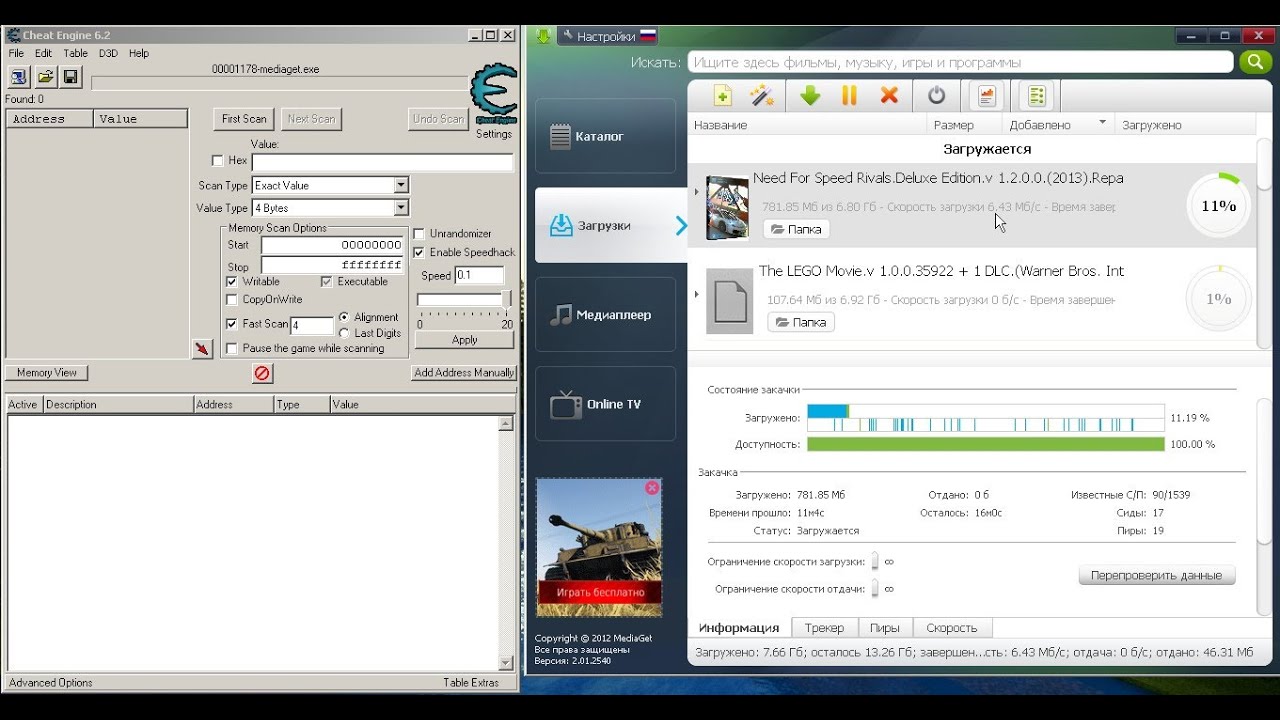Switch to Трекер tab

click(824, 628)
